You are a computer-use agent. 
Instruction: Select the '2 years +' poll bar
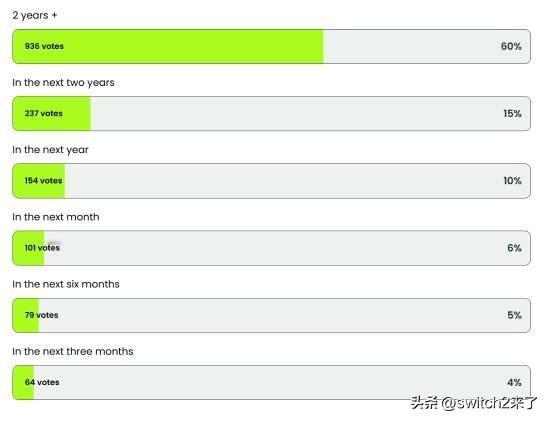pyautogui.click(x=271, y=46)
